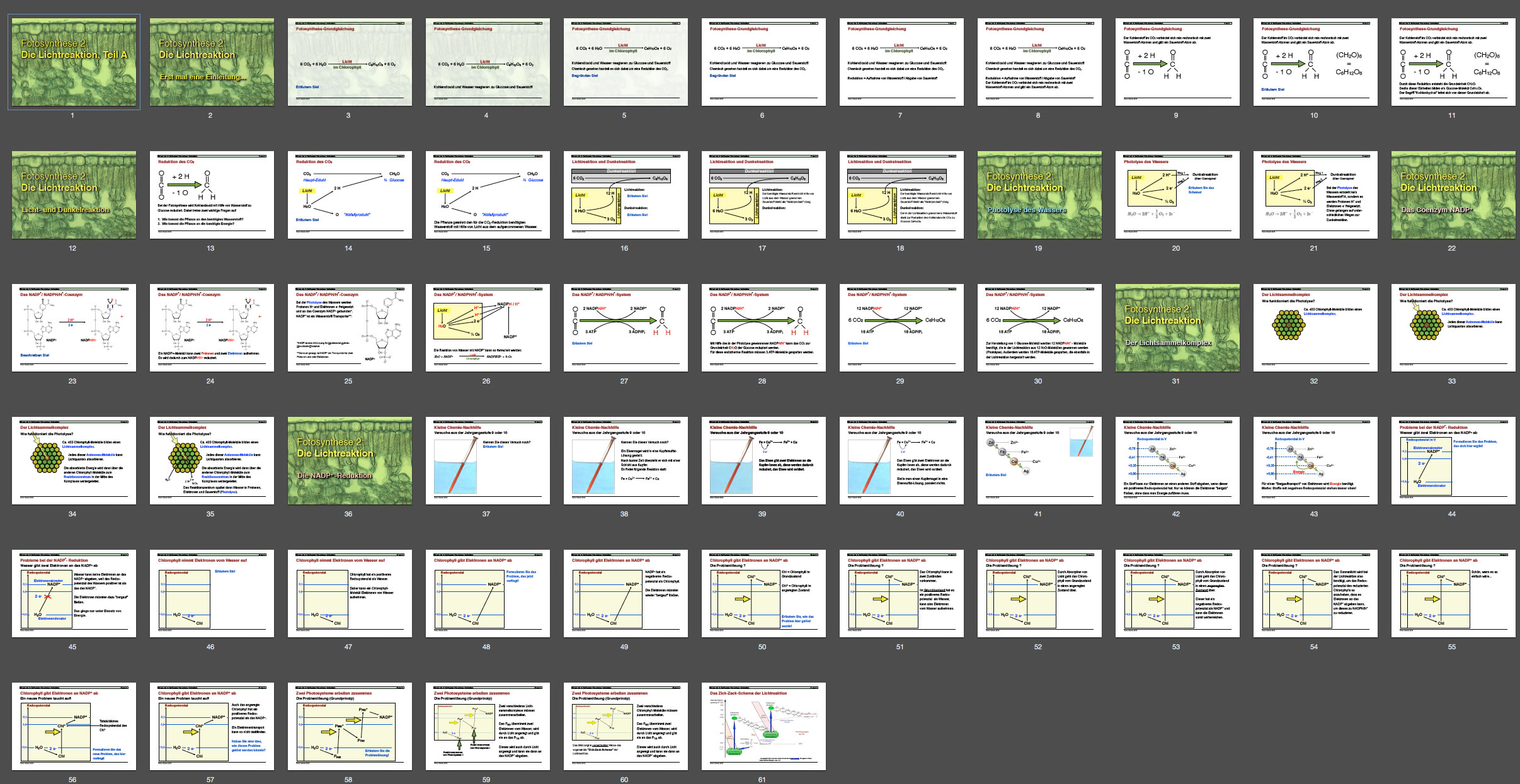Select slide 22 titled 'Das Coenzym NADP+'
1520x784 pixels.
tap(1453, 195)
